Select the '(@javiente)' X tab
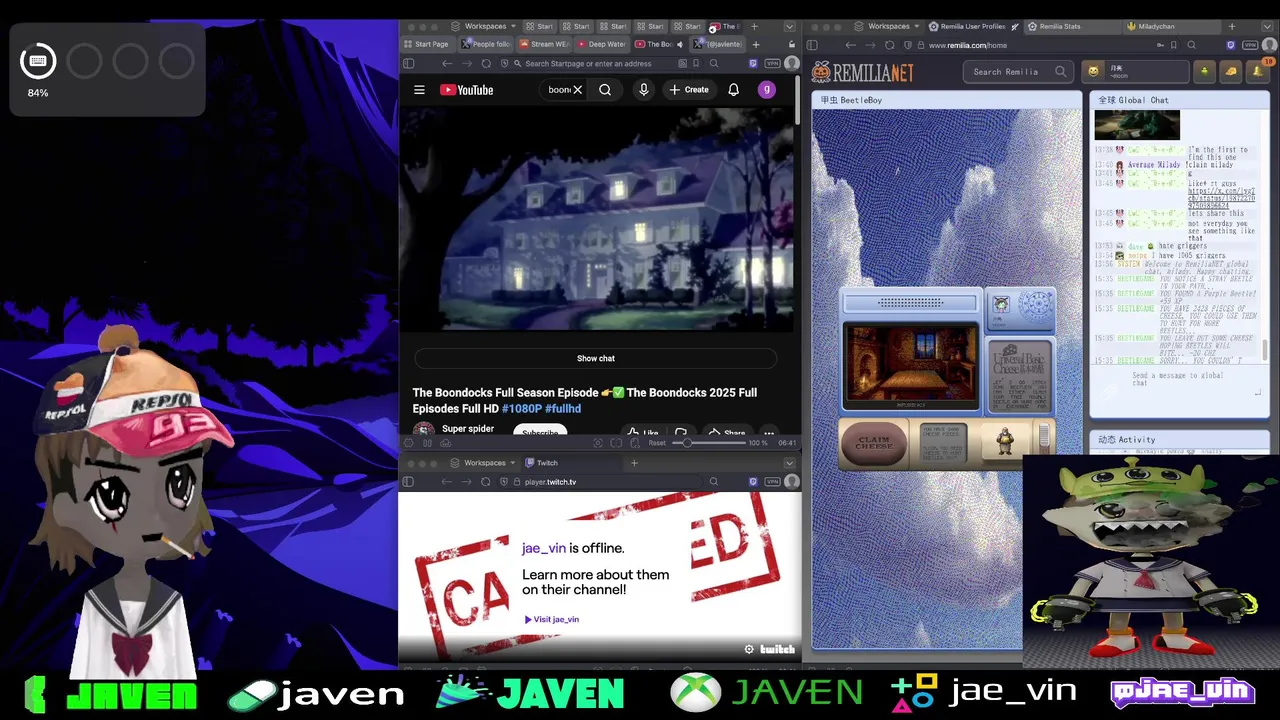Viewport: 1280px width, 720px height. click(x=717, y=44)
